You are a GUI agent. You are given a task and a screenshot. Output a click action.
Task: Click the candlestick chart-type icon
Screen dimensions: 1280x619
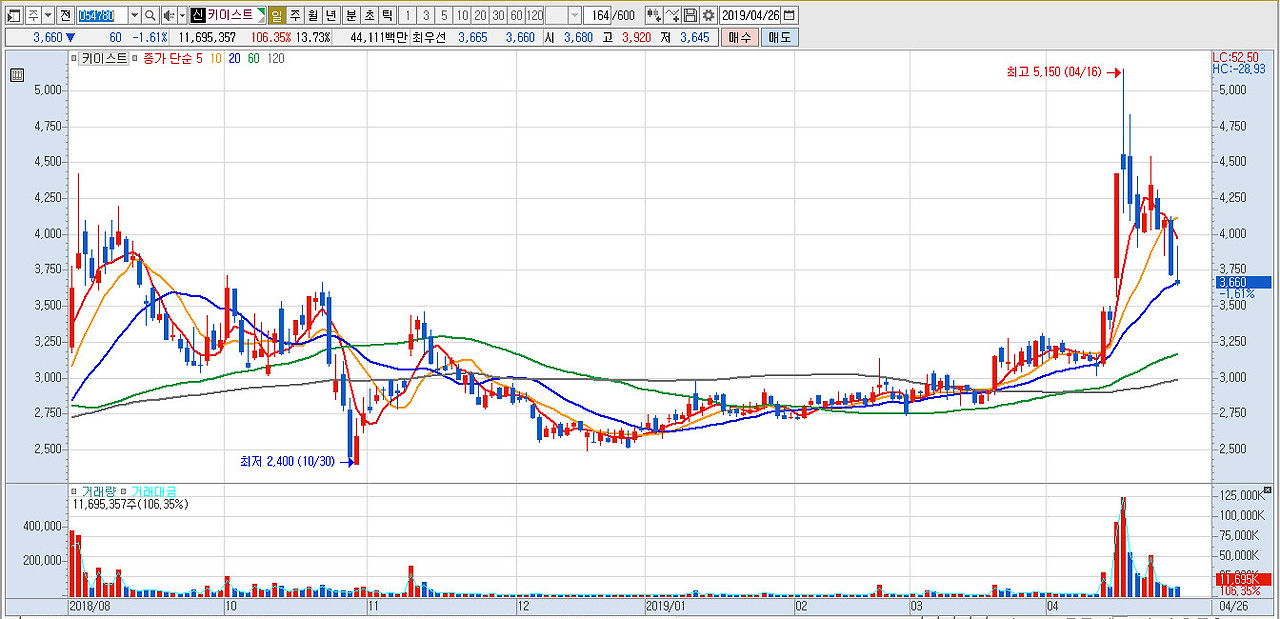(x=654, y=16)
